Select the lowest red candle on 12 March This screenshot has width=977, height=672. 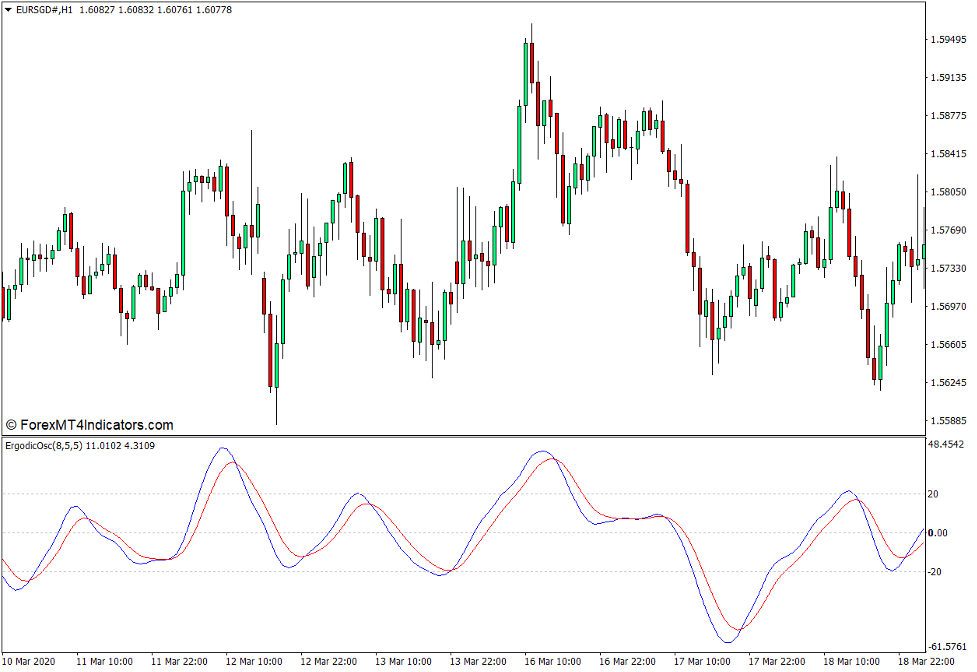tap(271, 350)
